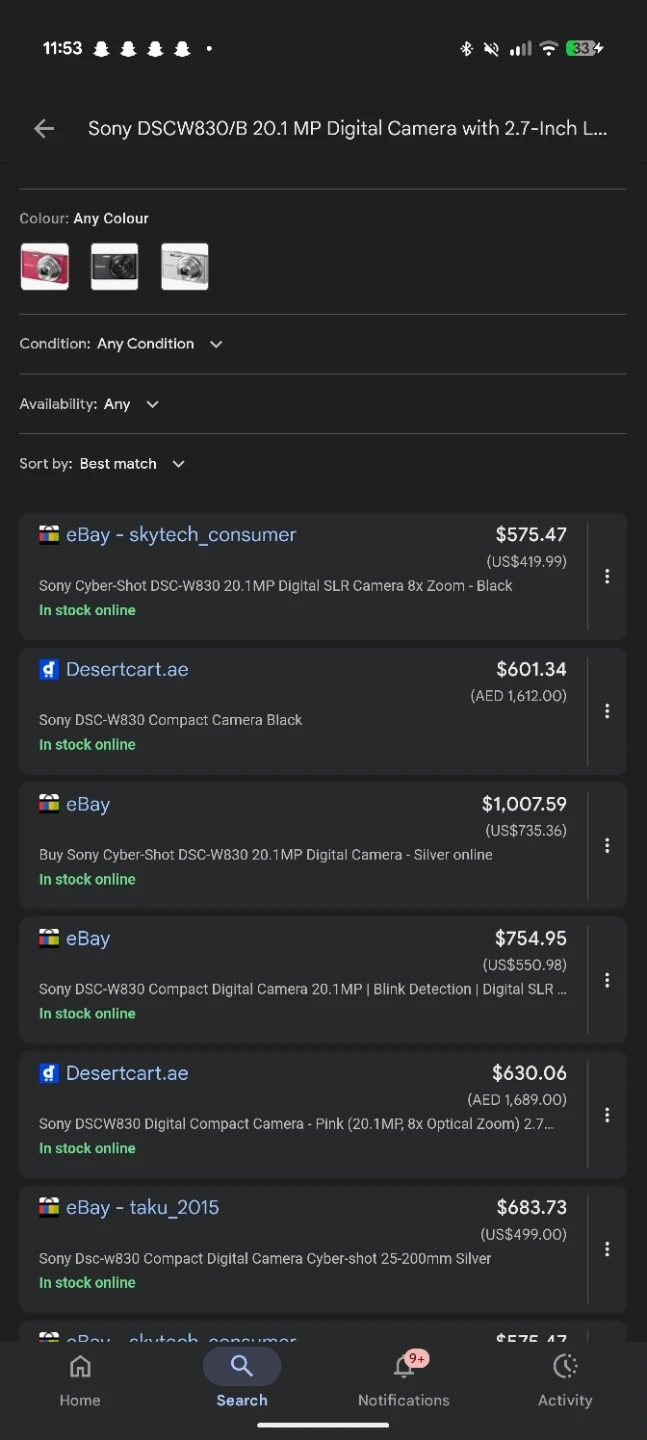Open more options for the $754.95 eBay listing
The height and width of the screenshot is (1440, 647).
(x=607, y=980)
